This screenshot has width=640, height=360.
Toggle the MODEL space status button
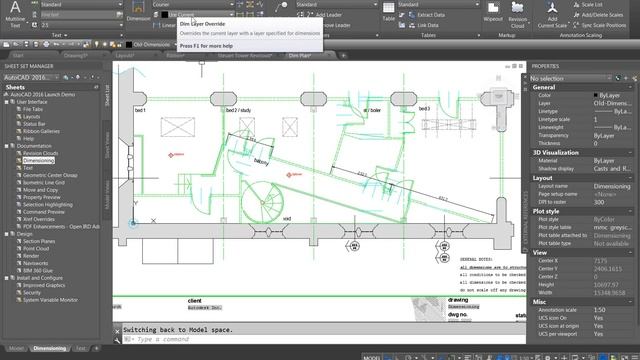(x=371, y=358)
